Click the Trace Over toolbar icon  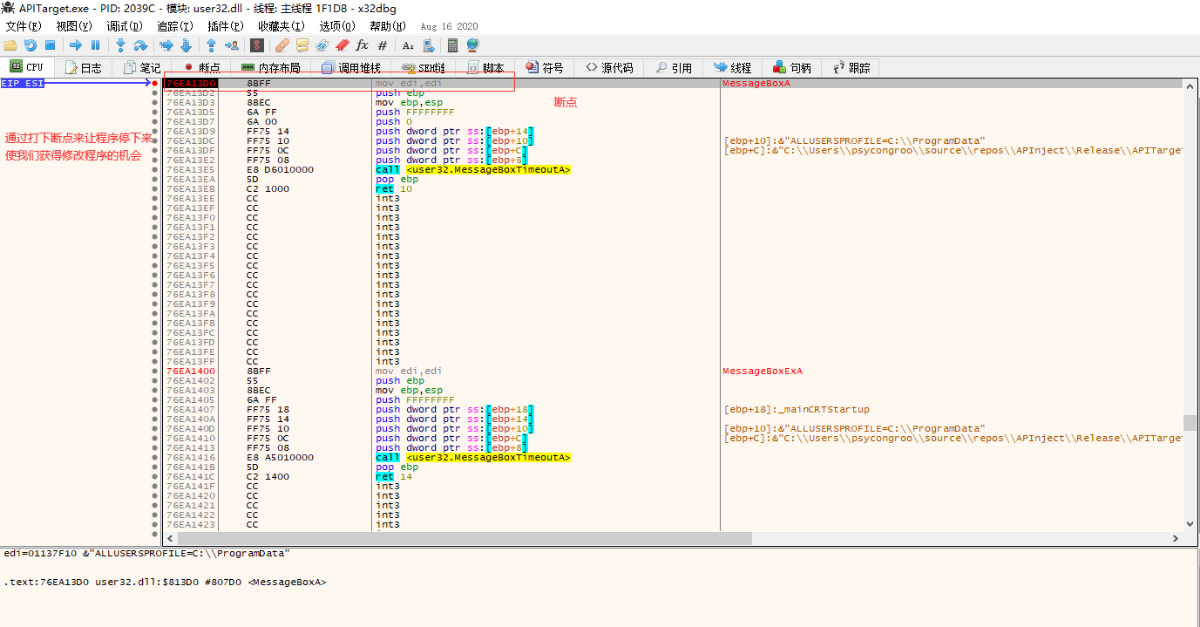point(186,45)
